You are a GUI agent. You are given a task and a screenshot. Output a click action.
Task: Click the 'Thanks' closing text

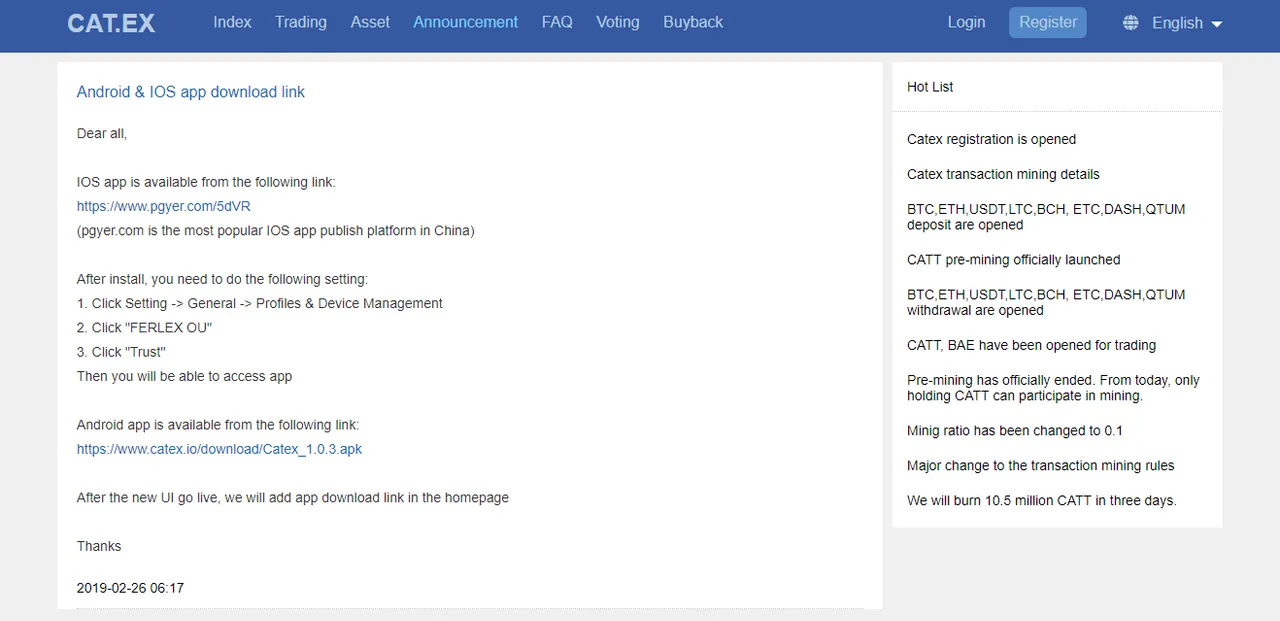tap(99, 547)
